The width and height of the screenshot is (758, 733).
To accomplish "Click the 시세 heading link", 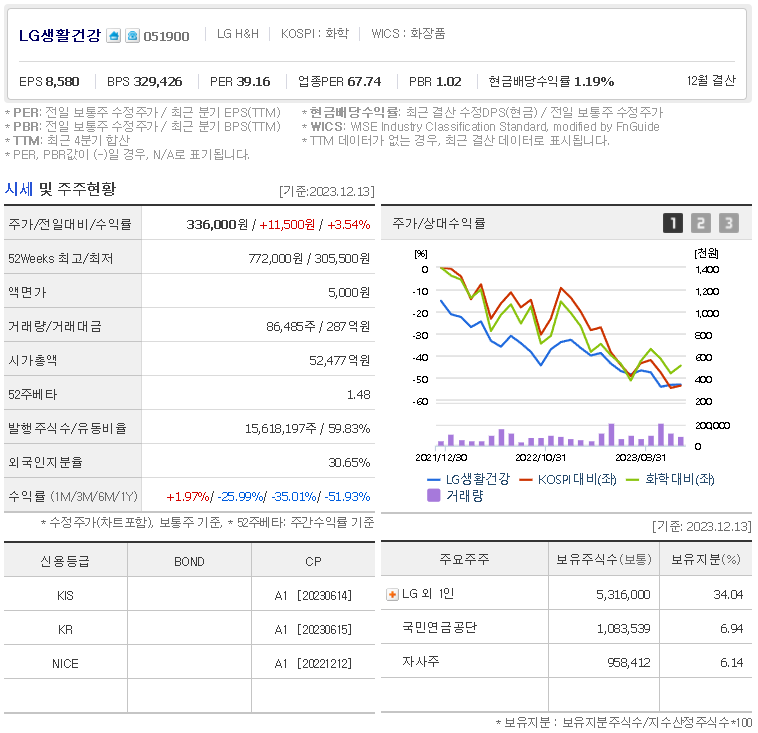I will [19, 189].
